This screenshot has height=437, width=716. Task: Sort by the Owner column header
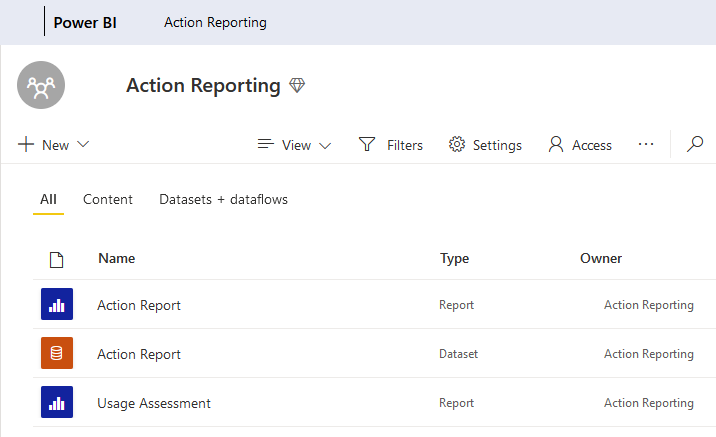pos(601,258)
